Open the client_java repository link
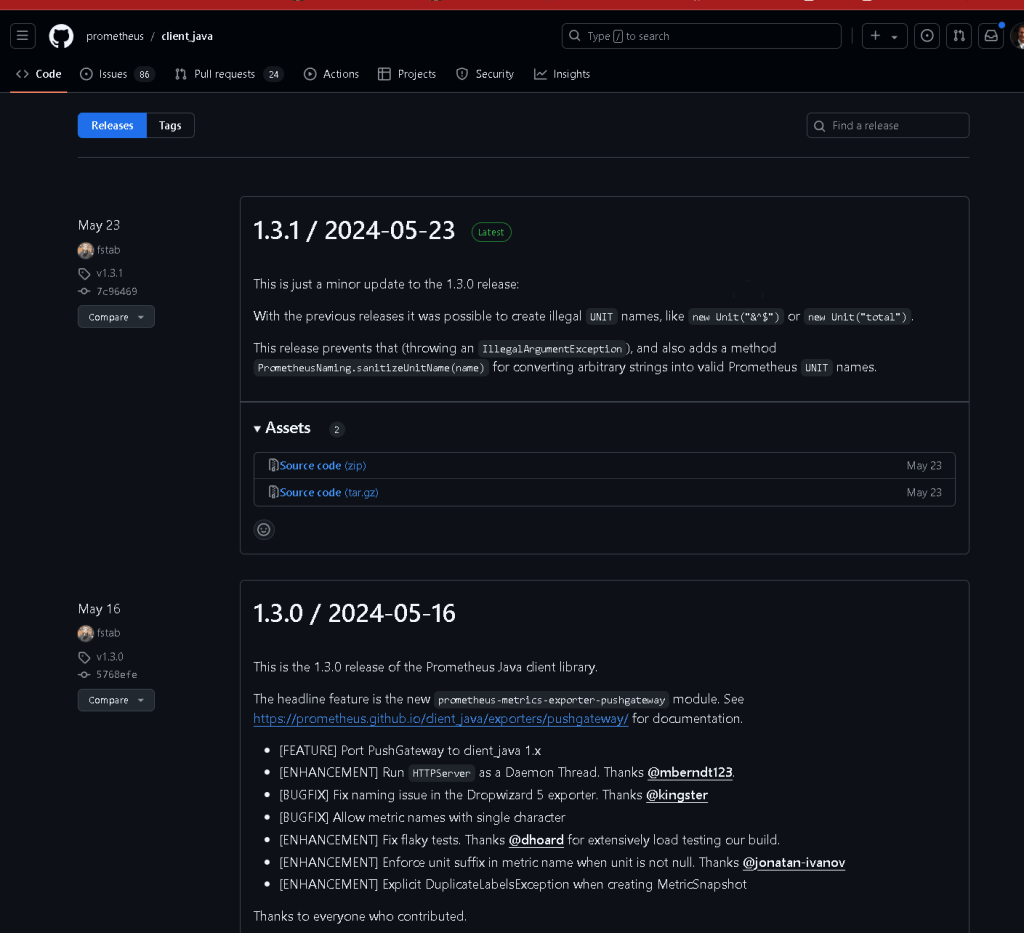 tap(187, 36)
